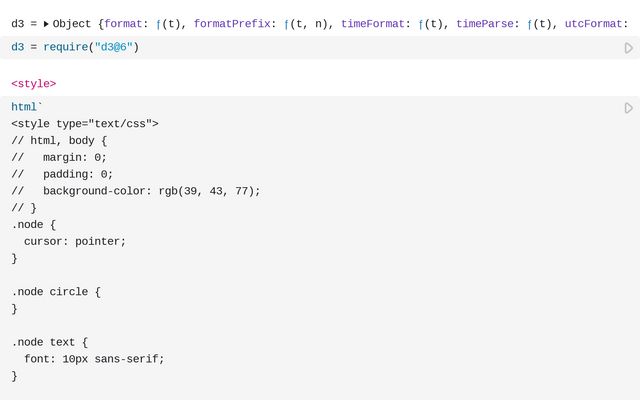Place cursor on the html` line
Viewport: 640px width, 400px height.
27,107
